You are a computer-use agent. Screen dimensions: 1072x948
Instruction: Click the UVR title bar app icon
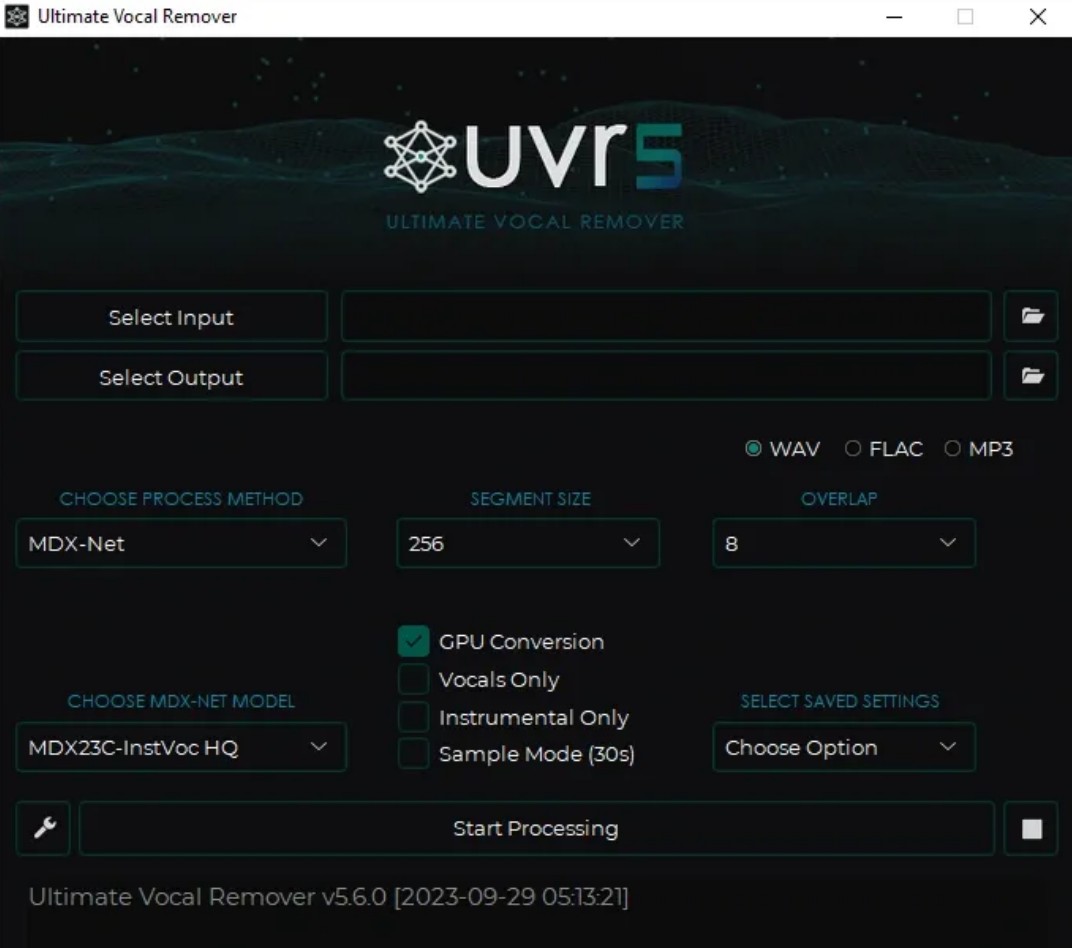16,16
